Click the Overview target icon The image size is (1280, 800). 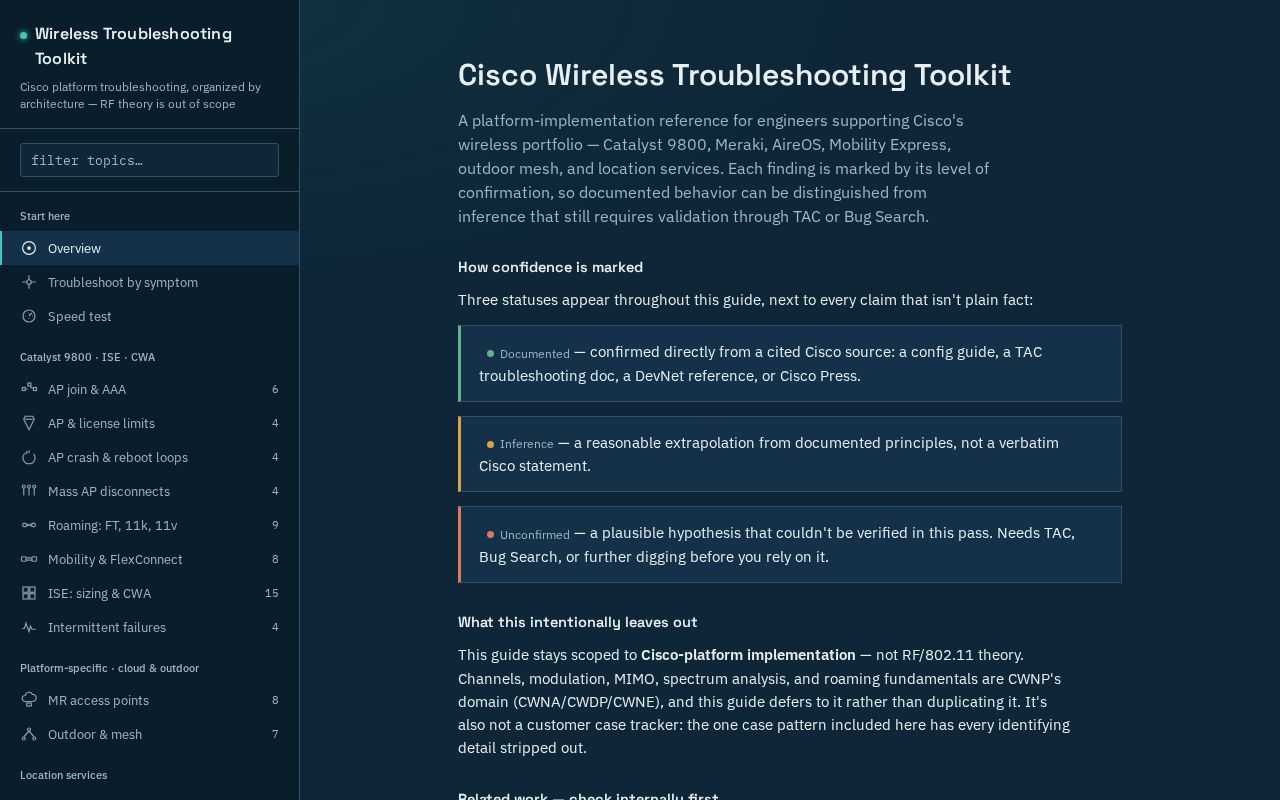pos(29,248)
